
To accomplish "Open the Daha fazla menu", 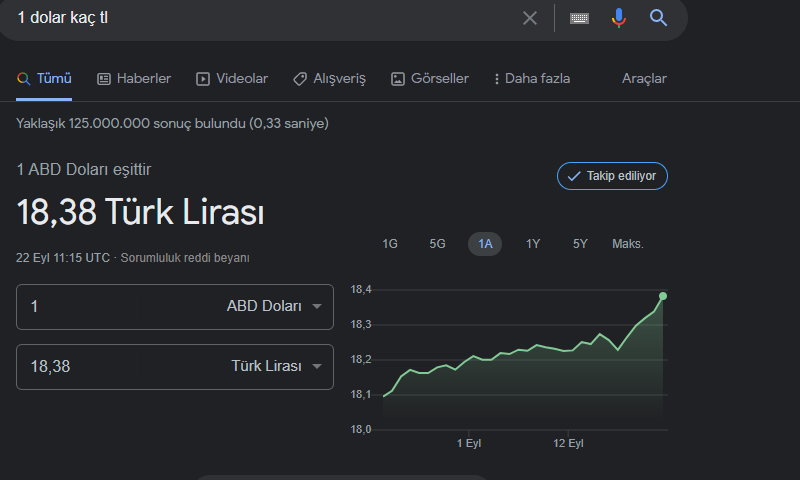I will [x=532, y=79].
